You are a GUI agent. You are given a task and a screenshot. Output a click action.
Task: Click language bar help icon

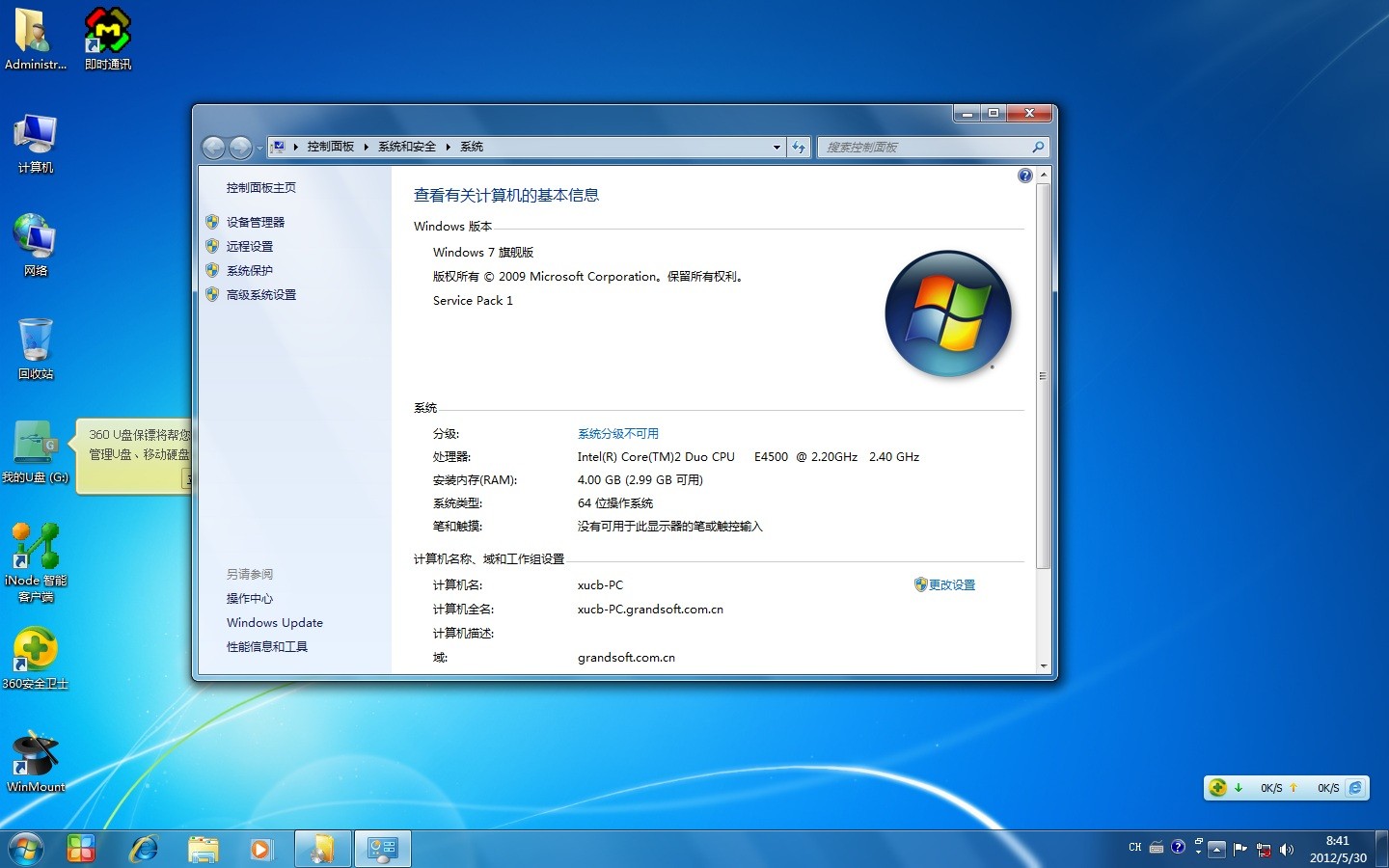(1178, 847)
